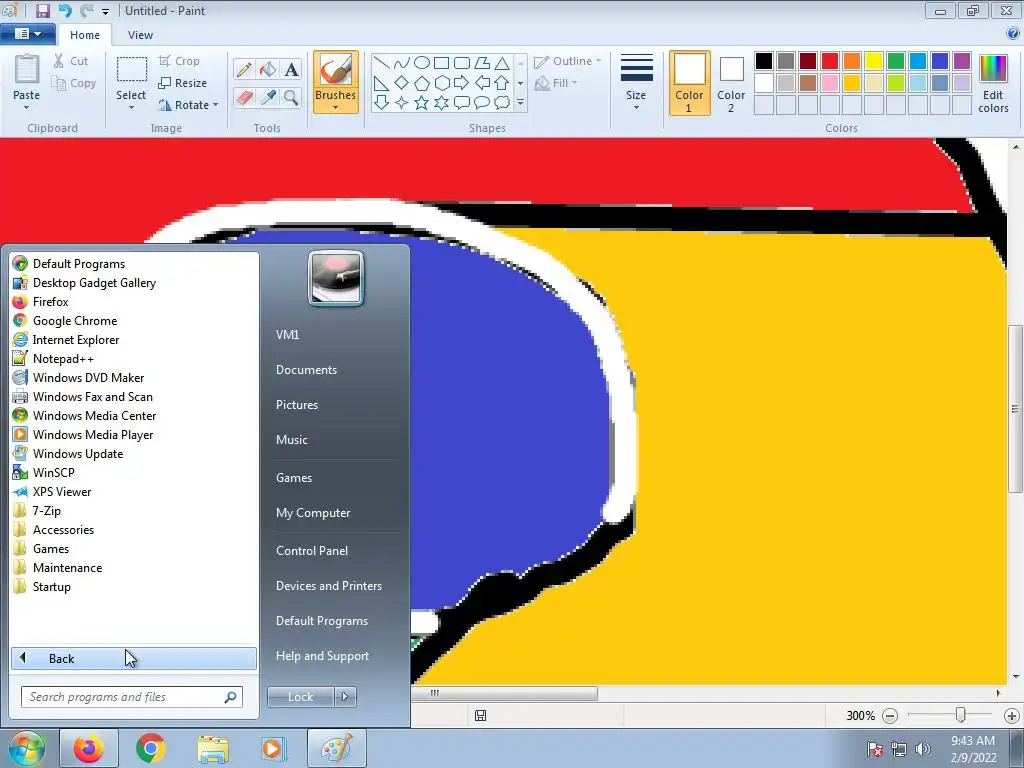Open Devices and Printers in Start menu

(x=329, y=586)
